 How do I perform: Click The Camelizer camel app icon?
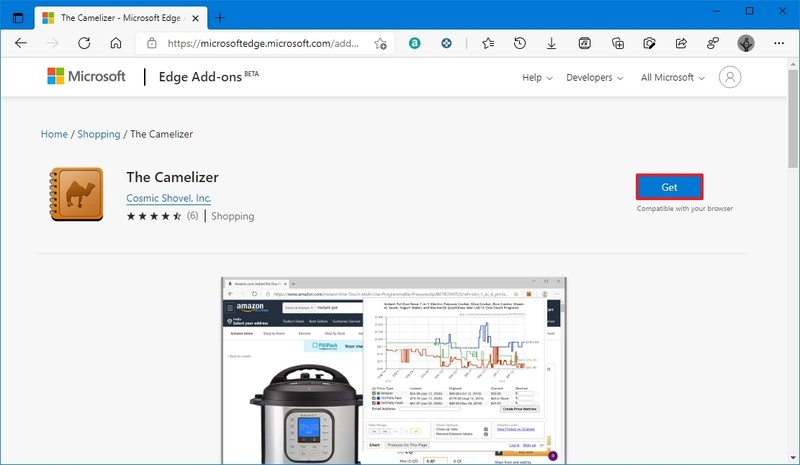pyautogui.click(x=77, y=194)
